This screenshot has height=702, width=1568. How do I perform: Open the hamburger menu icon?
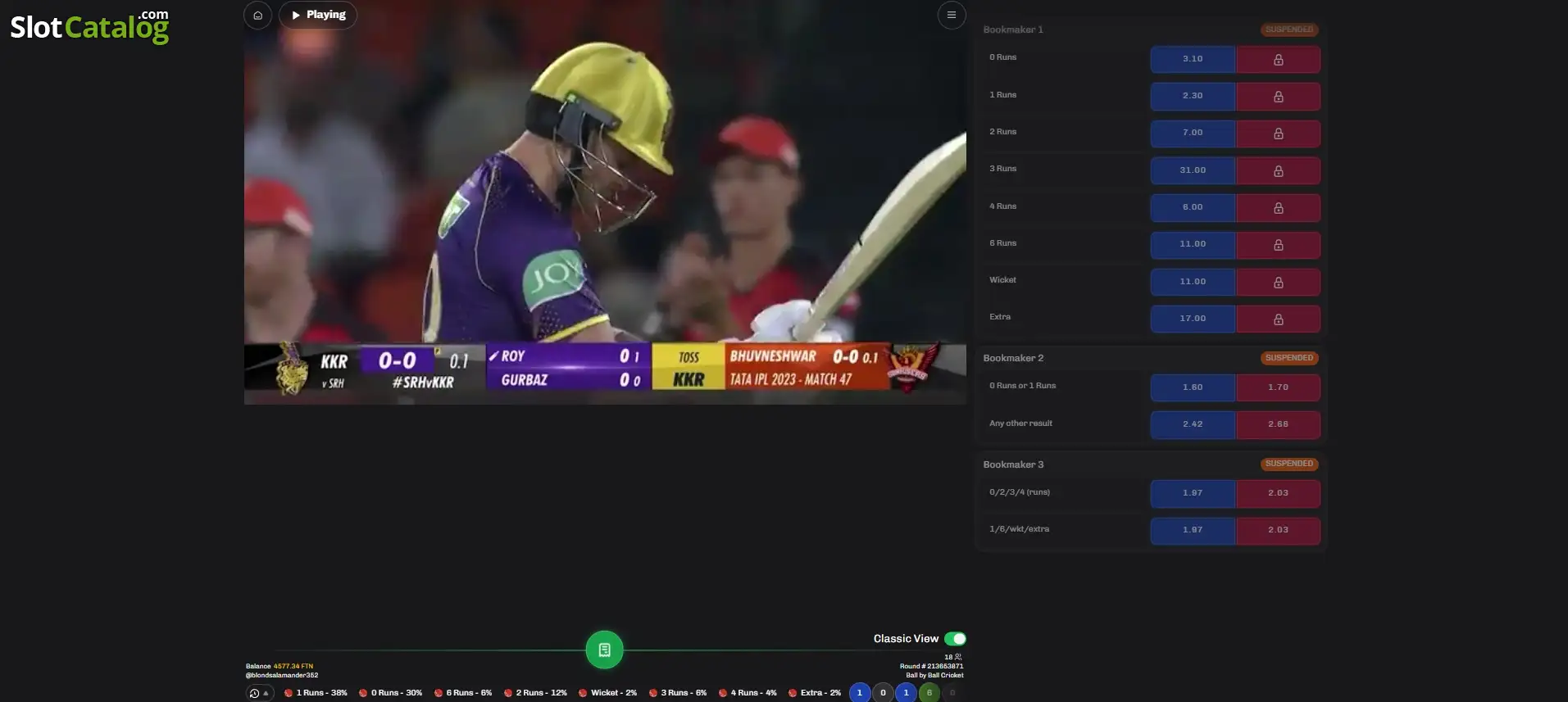click(951, 15)
